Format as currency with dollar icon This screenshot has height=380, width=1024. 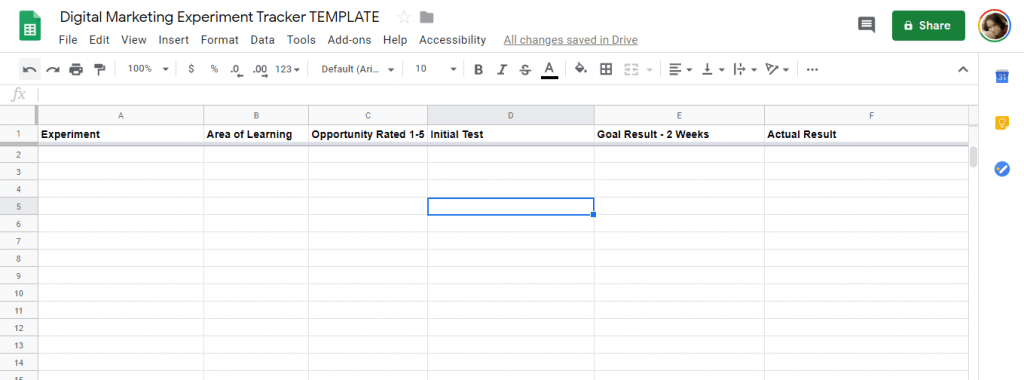click(x=191, y=69)
